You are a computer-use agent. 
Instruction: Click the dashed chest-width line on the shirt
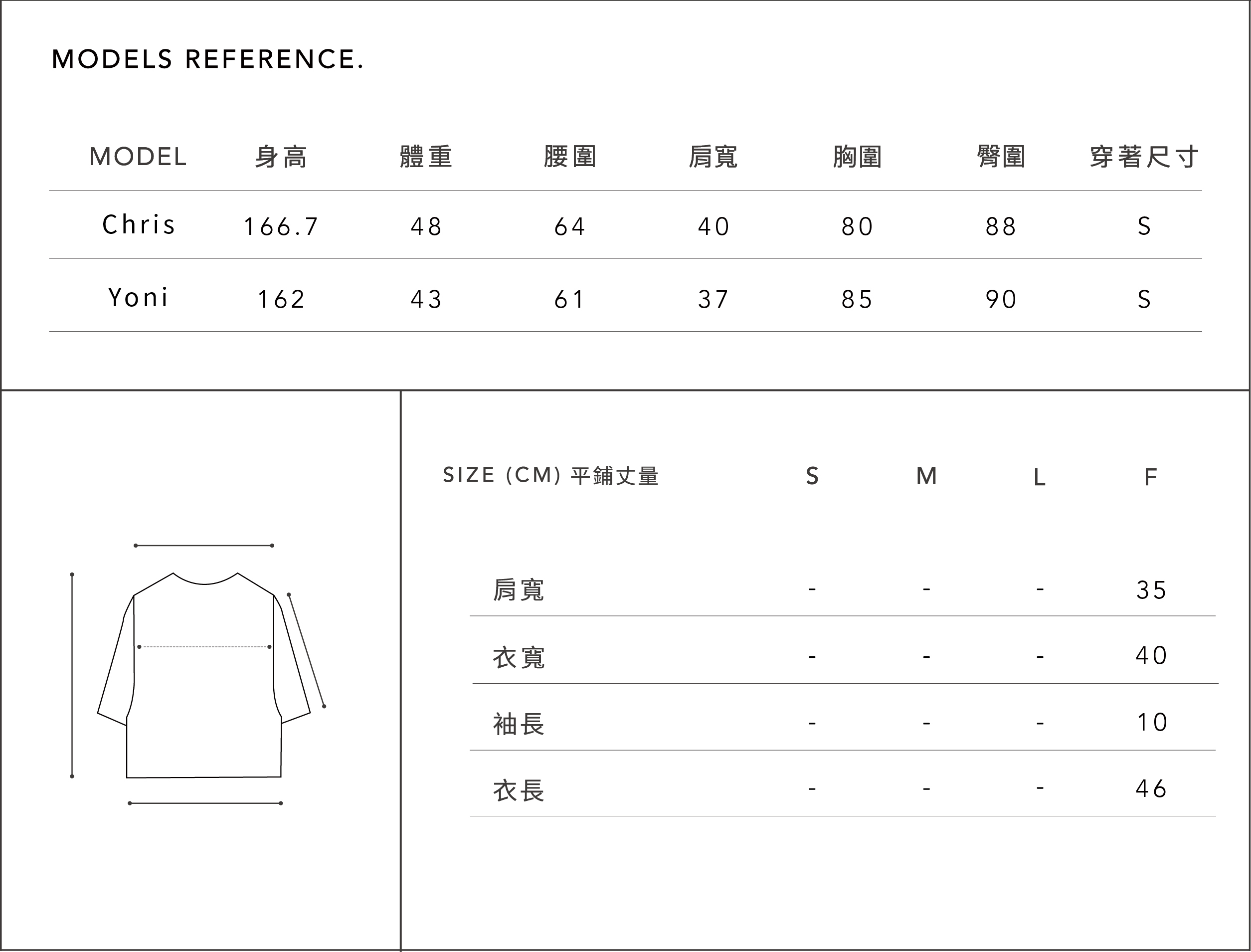[204, 647]
